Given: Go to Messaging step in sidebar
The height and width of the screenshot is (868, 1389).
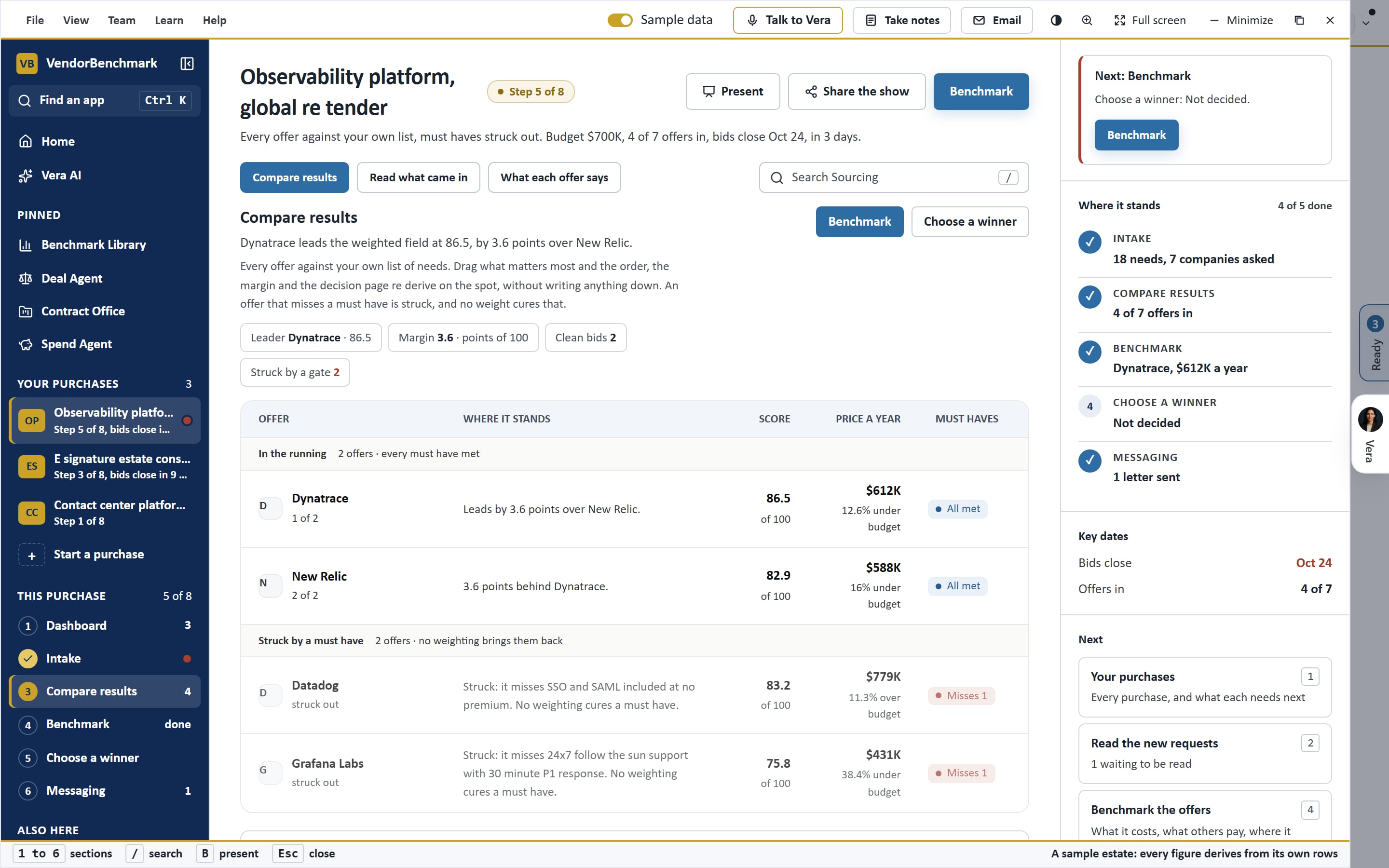Looking at the screenshot, I should [x=105, y=790].
